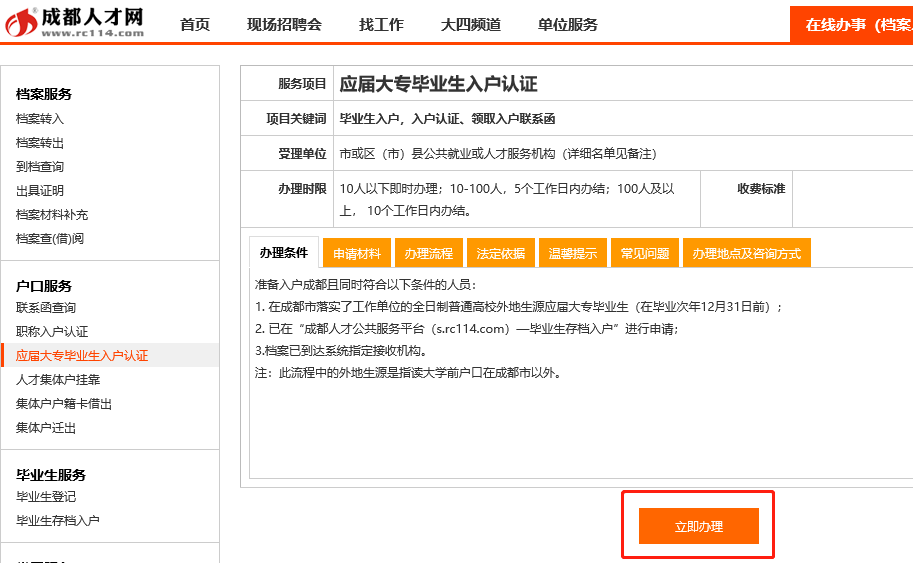Open 人才集体户挂靠 in the sidebar
The height and width of the screenshot is (563, 913).
tap(58, 380)
